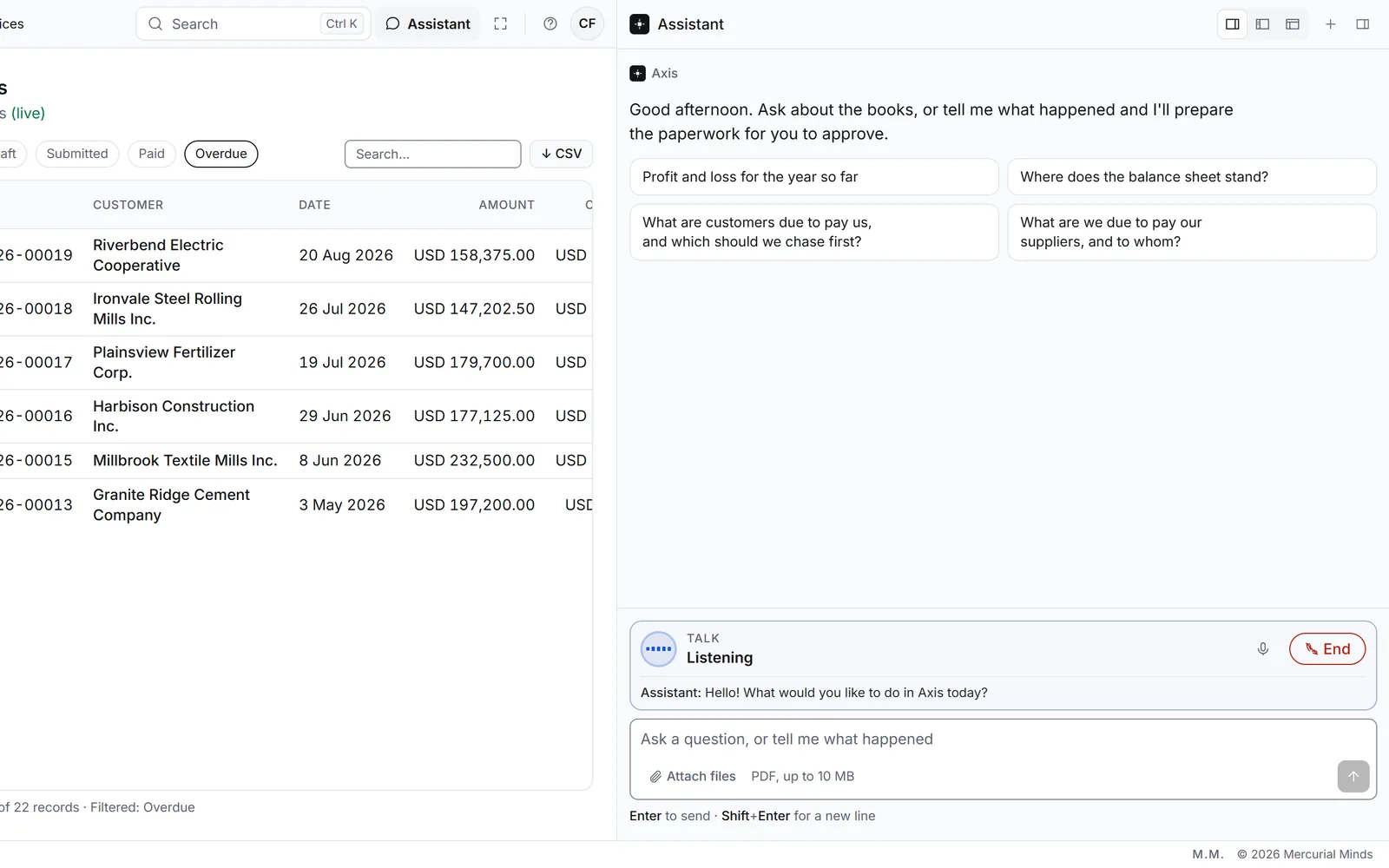Sort by the AMOUNT column header

[507, 205]
